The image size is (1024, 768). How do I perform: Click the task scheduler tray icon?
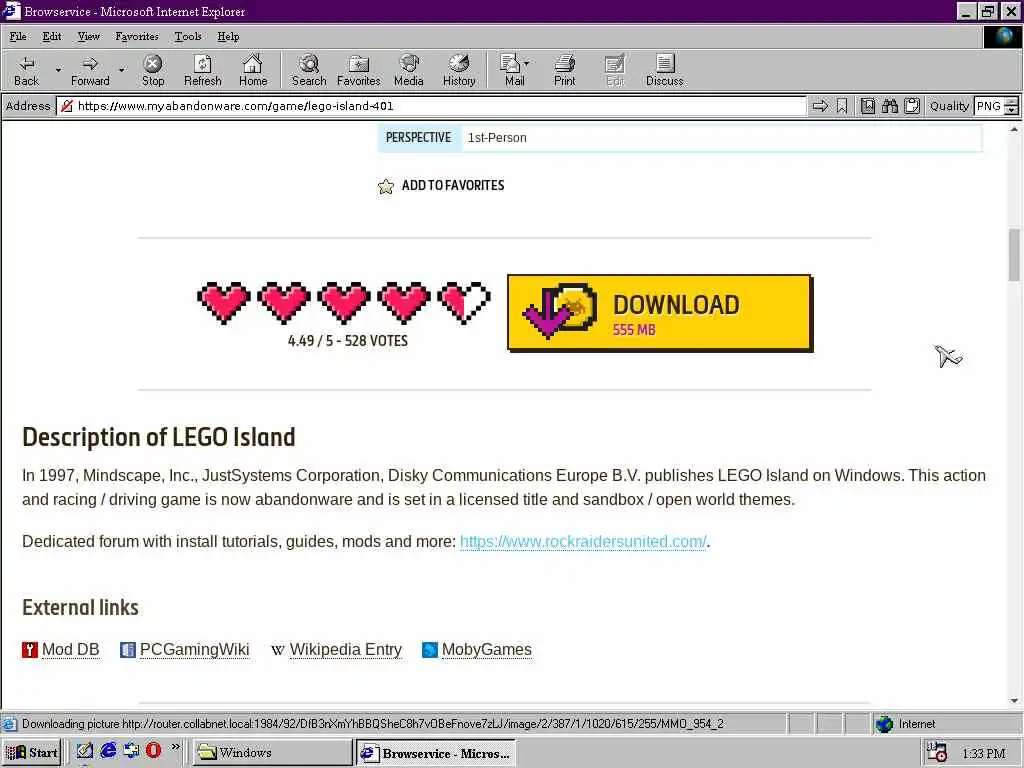[x=937, y=752]
